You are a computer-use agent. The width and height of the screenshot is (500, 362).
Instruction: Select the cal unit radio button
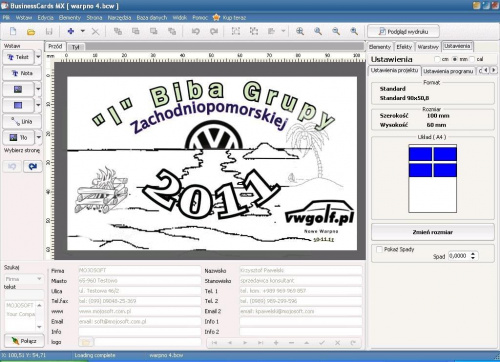[x=472, y=59]
